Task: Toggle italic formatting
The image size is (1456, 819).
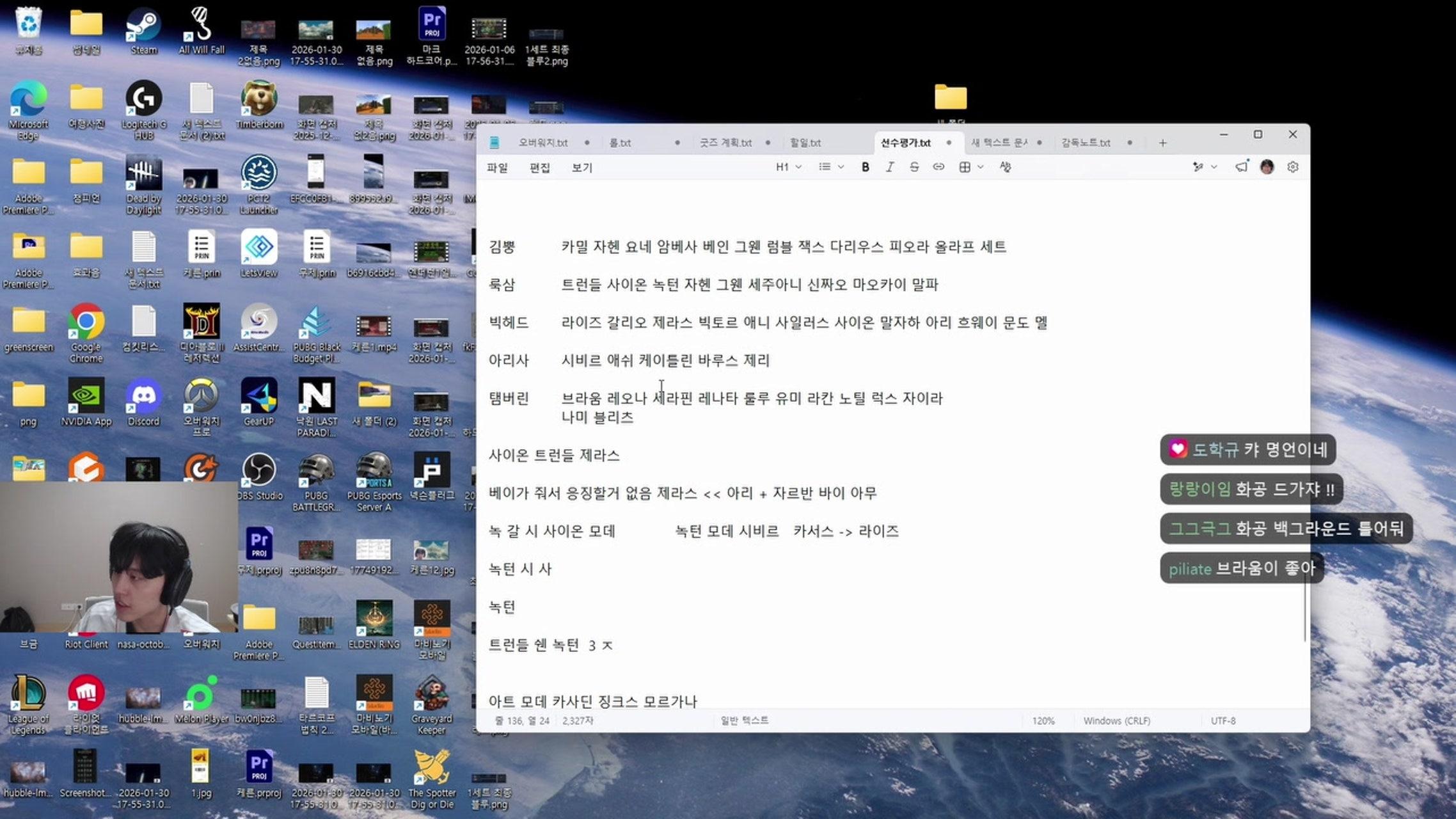Action: pos(890,167)
